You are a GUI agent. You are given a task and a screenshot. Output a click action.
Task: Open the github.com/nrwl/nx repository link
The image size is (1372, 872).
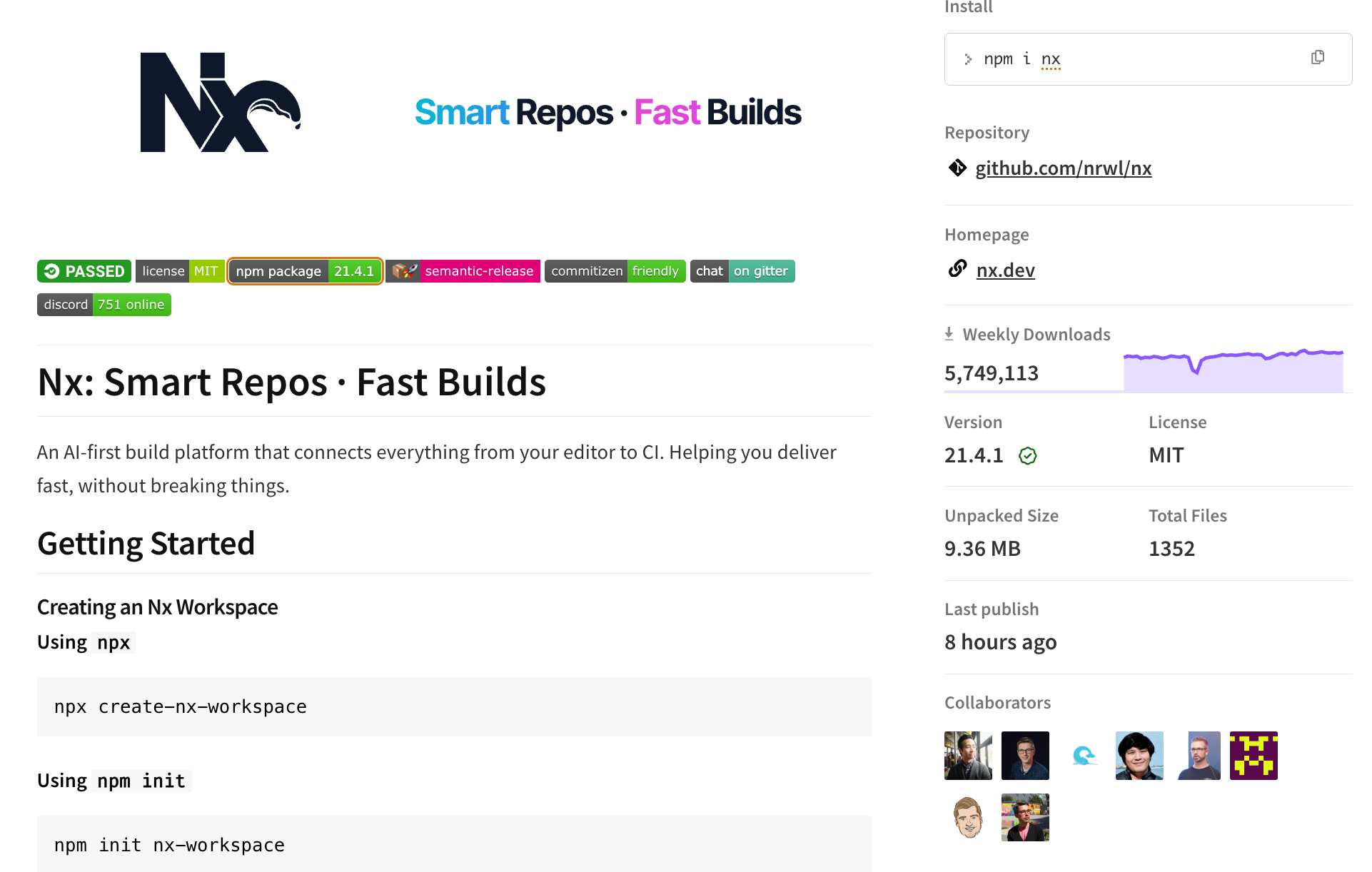click(x=1064, y=168)
